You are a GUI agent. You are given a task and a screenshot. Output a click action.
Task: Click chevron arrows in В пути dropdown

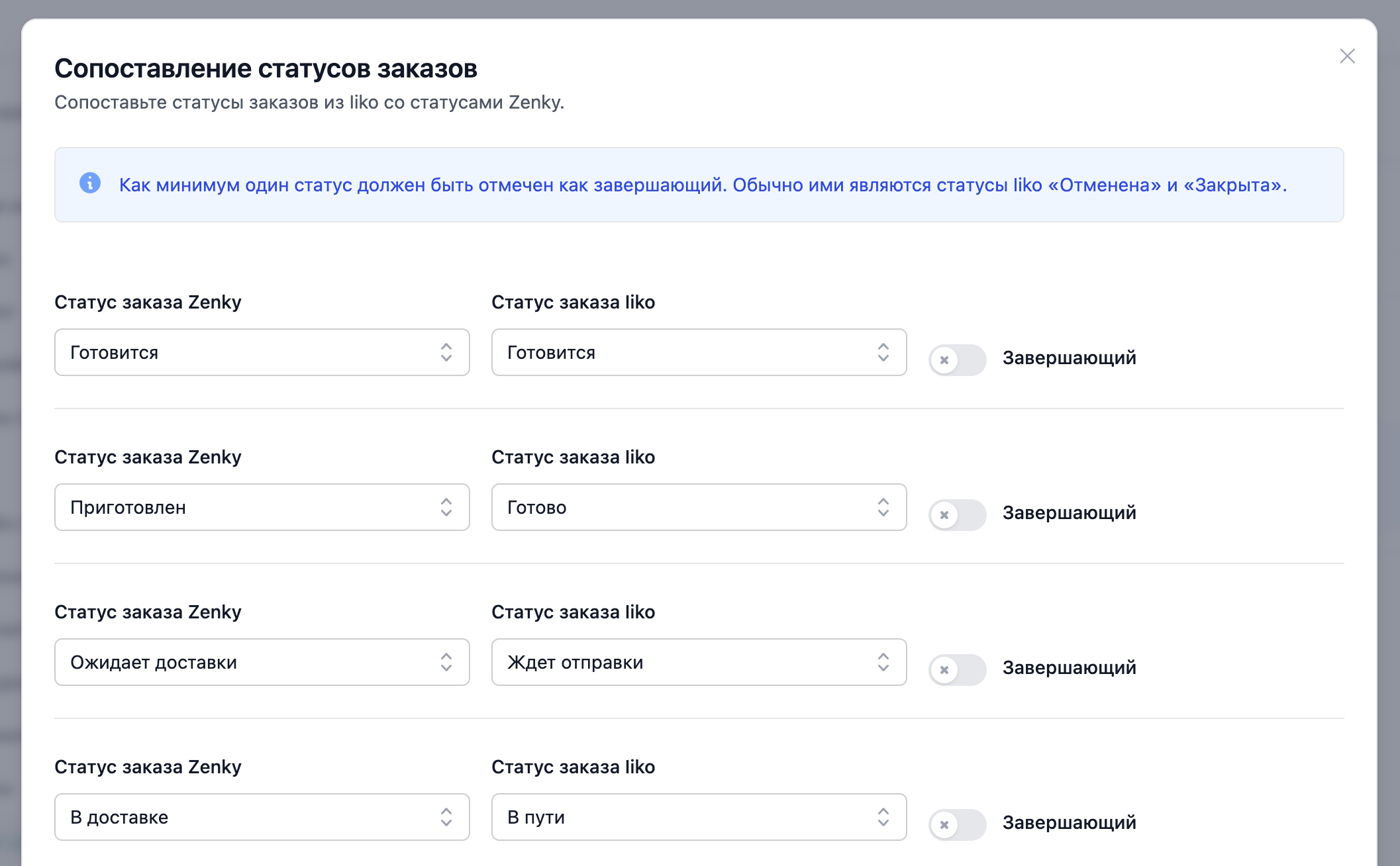pos(883,817)
